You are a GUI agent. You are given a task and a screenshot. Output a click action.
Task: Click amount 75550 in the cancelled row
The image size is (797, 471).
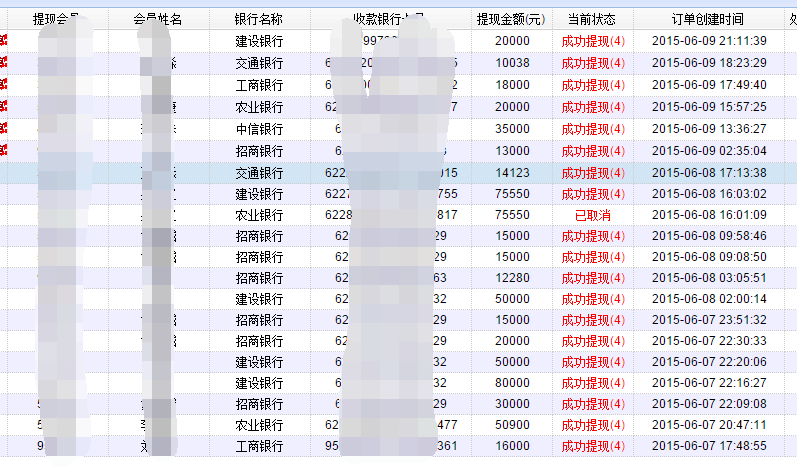tap(512, 215)
